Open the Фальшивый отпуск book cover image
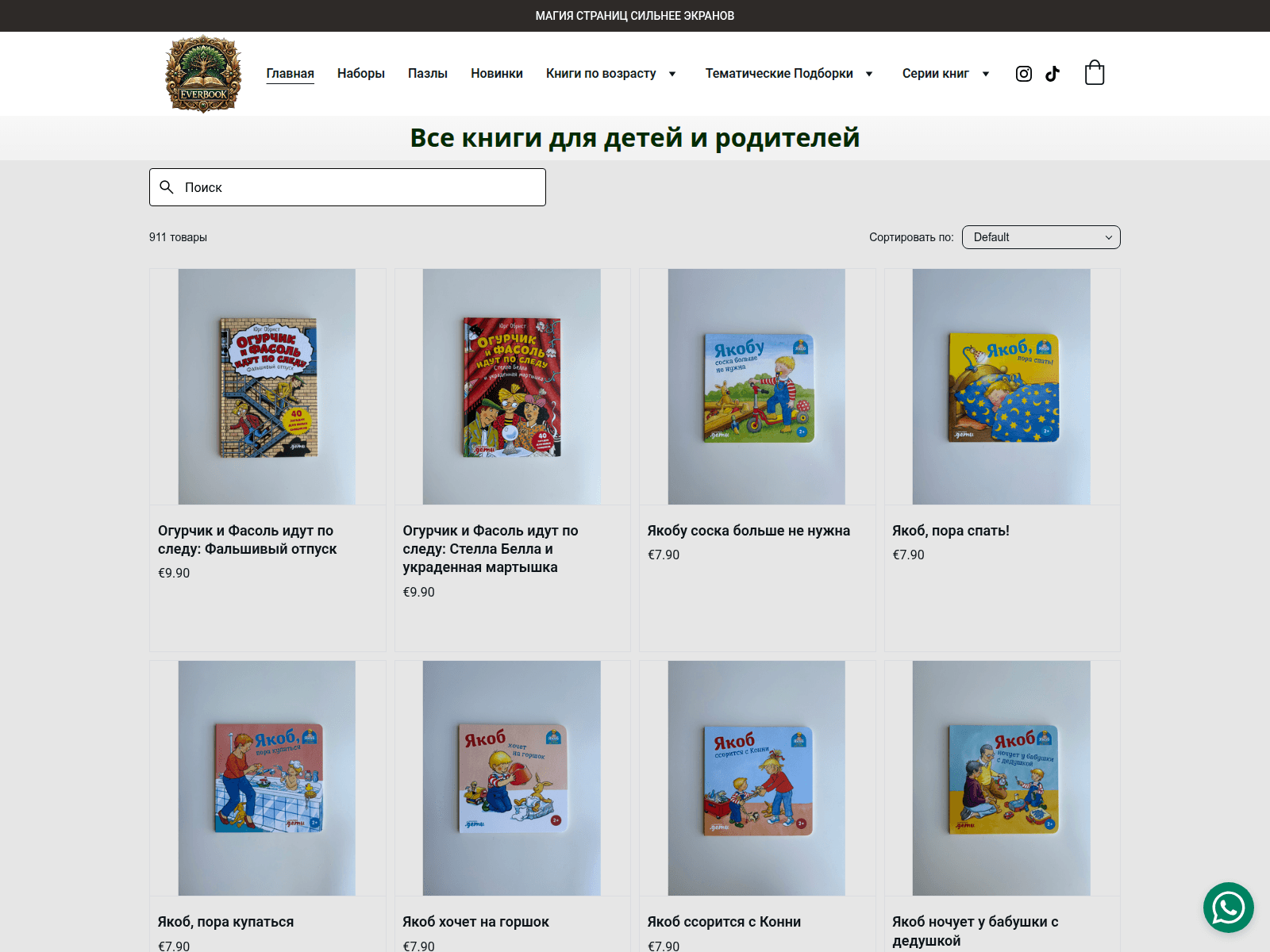 click(267, 386)
